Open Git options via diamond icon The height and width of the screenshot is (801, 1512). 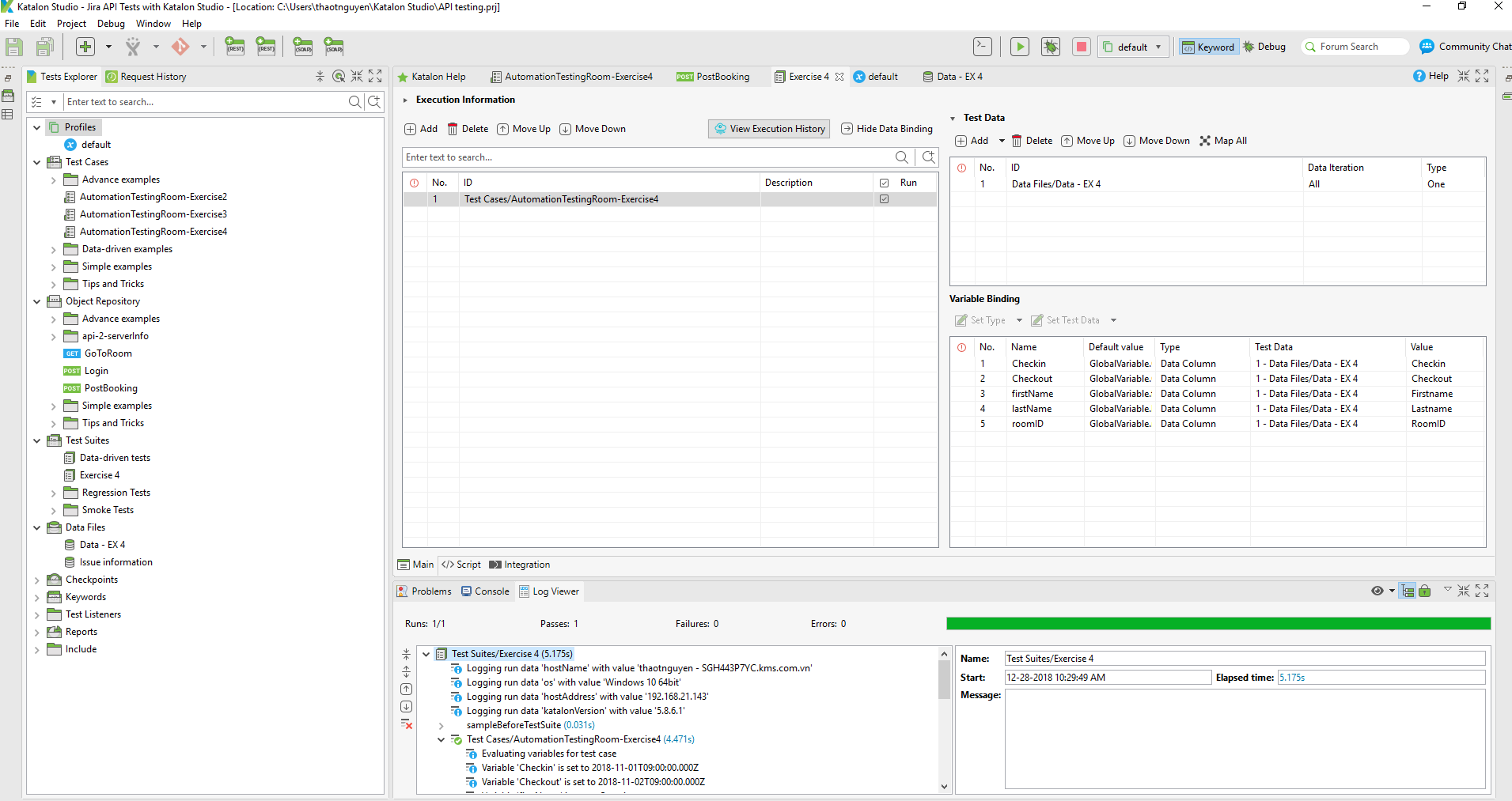[x=182, y=46]
